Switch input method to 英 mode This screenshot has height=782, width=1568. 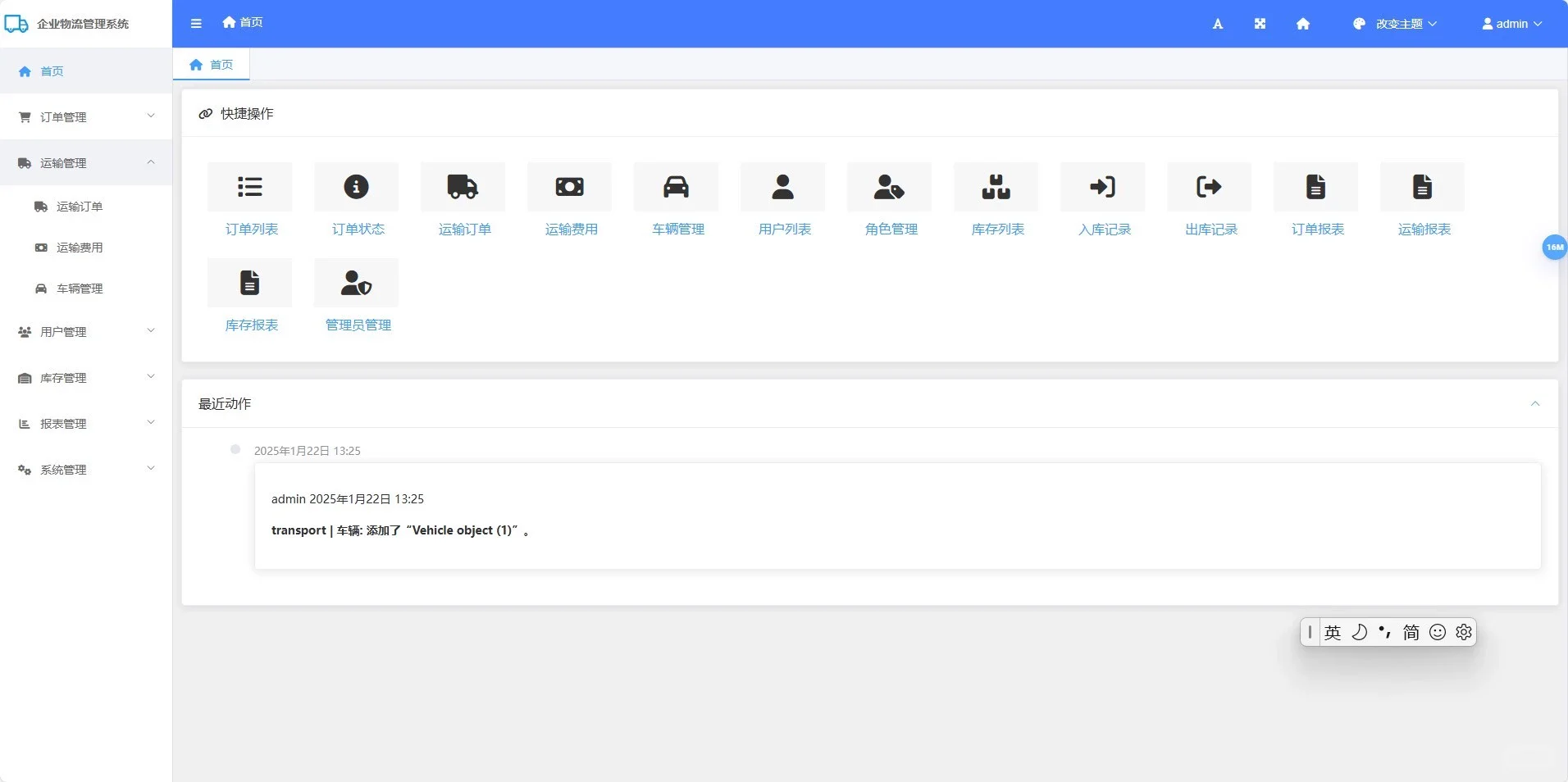tap(1333, 632)
